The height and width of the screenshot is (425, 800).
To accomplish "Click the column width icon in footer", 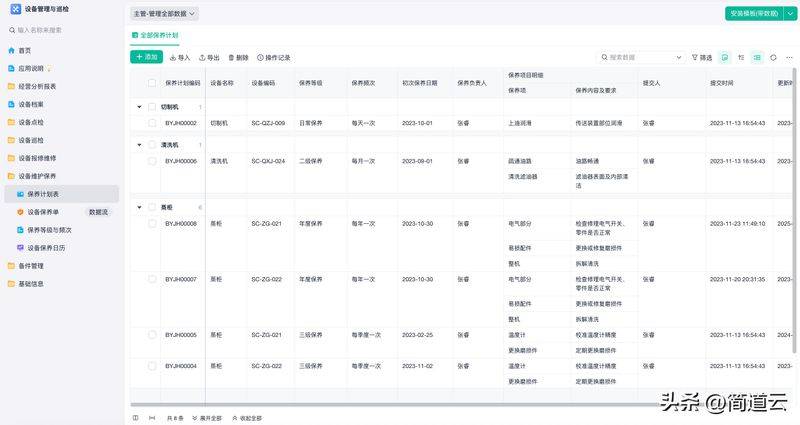I will [152, 417].
